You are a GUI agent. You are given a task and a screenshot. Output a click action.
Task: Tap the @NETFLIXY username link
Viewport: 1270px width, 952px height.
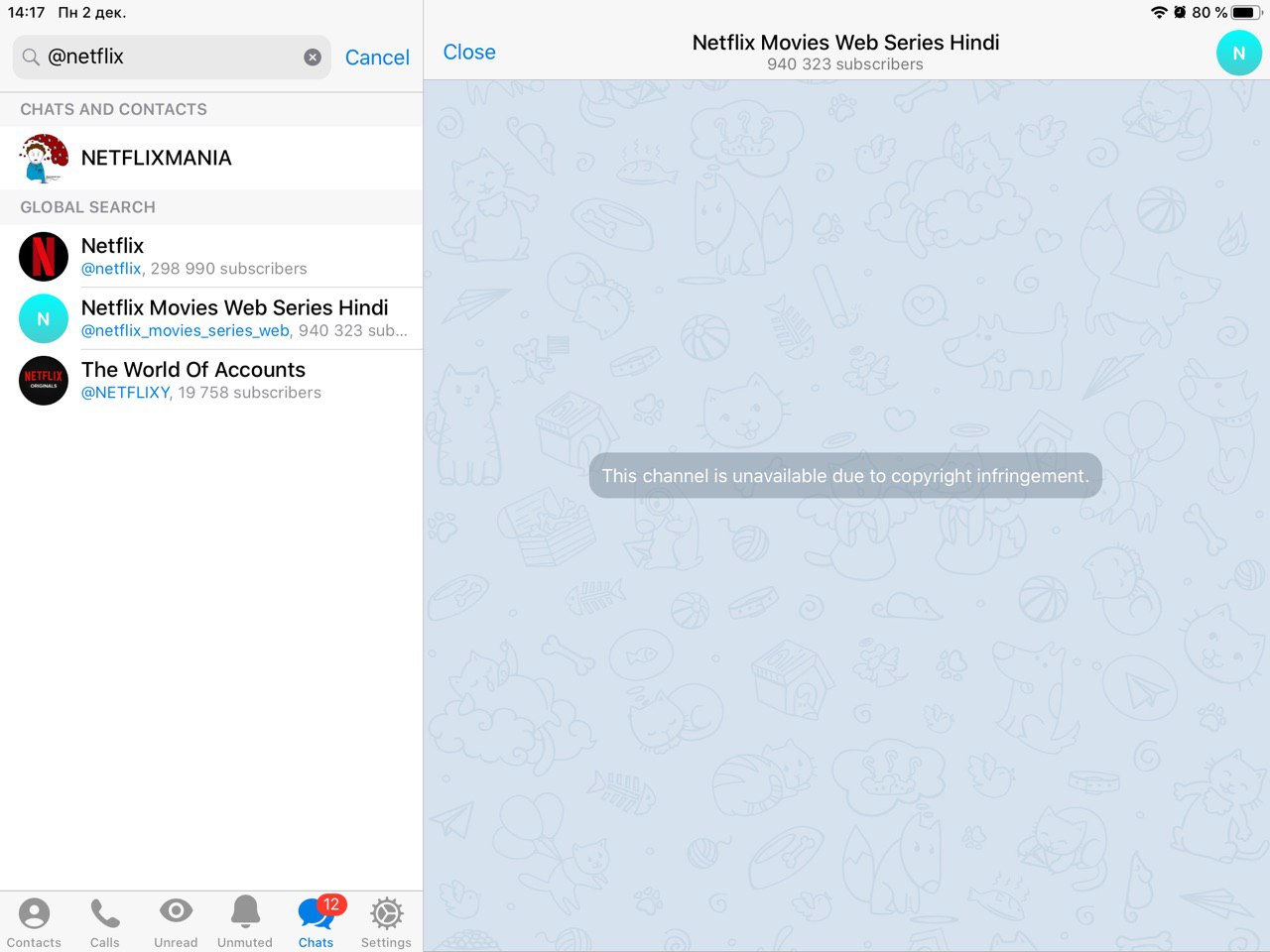pyautogui.click(x=126, y=393)
